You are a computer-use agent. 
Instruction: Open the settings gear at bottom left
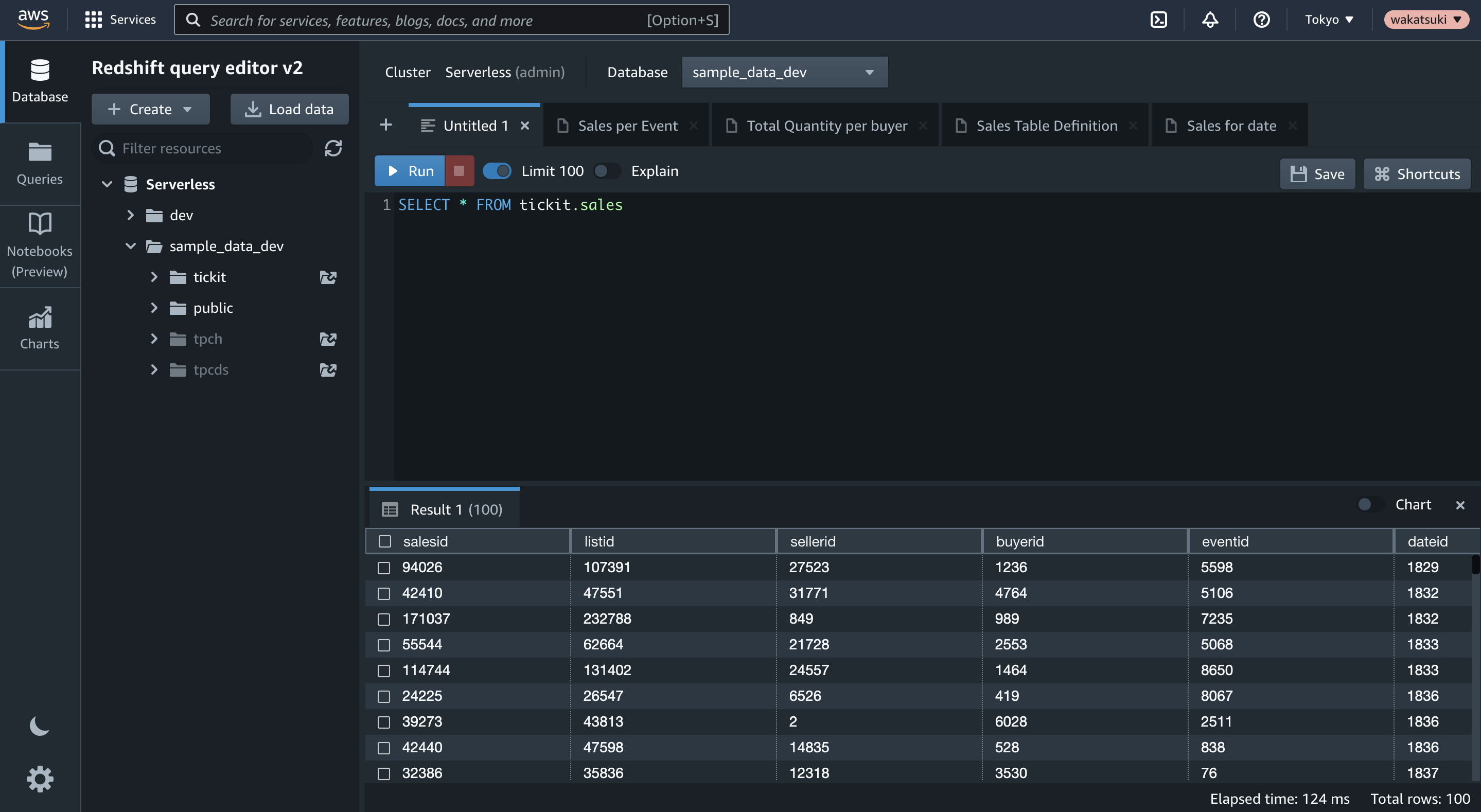40,779
